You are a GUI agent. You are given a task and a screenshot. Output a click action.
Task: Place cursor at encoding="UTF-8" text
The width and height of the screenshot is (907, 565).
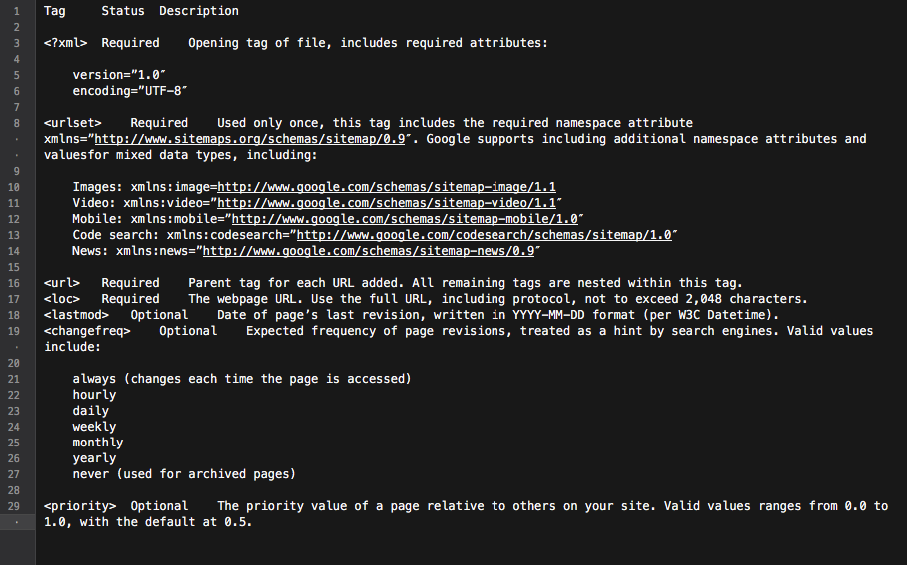130,91
